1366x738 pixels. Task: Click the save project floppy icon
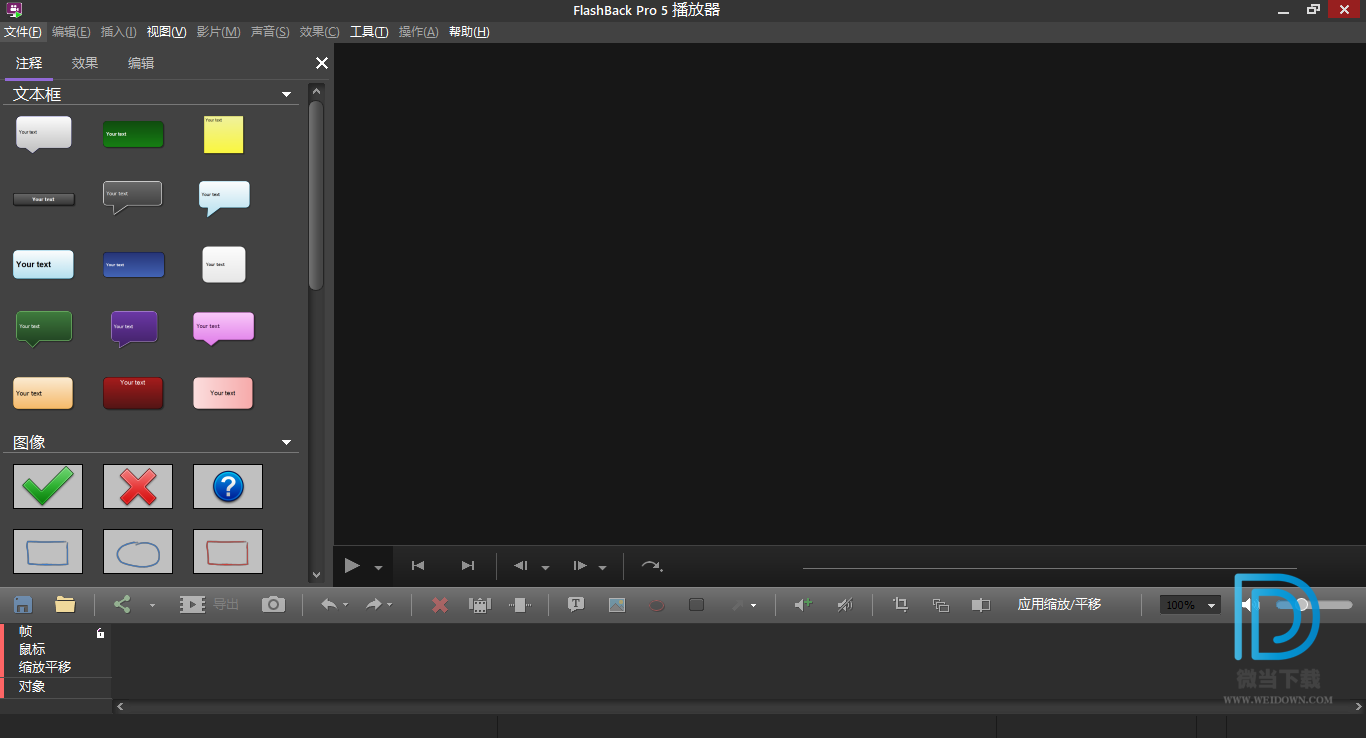coord(23,604)
